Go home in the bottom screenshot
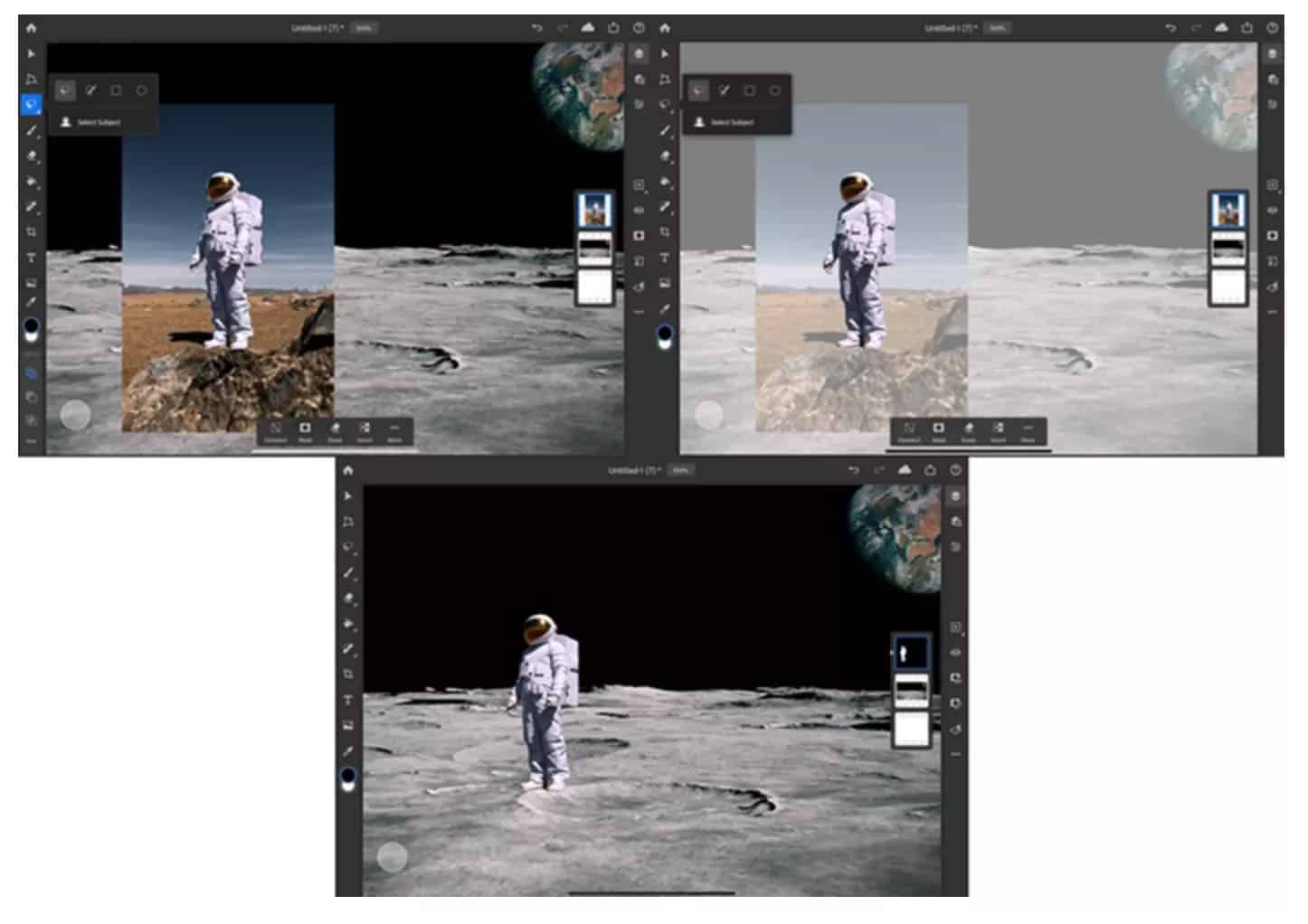Viewport: 1308px width, 924px height. (348, 470)
